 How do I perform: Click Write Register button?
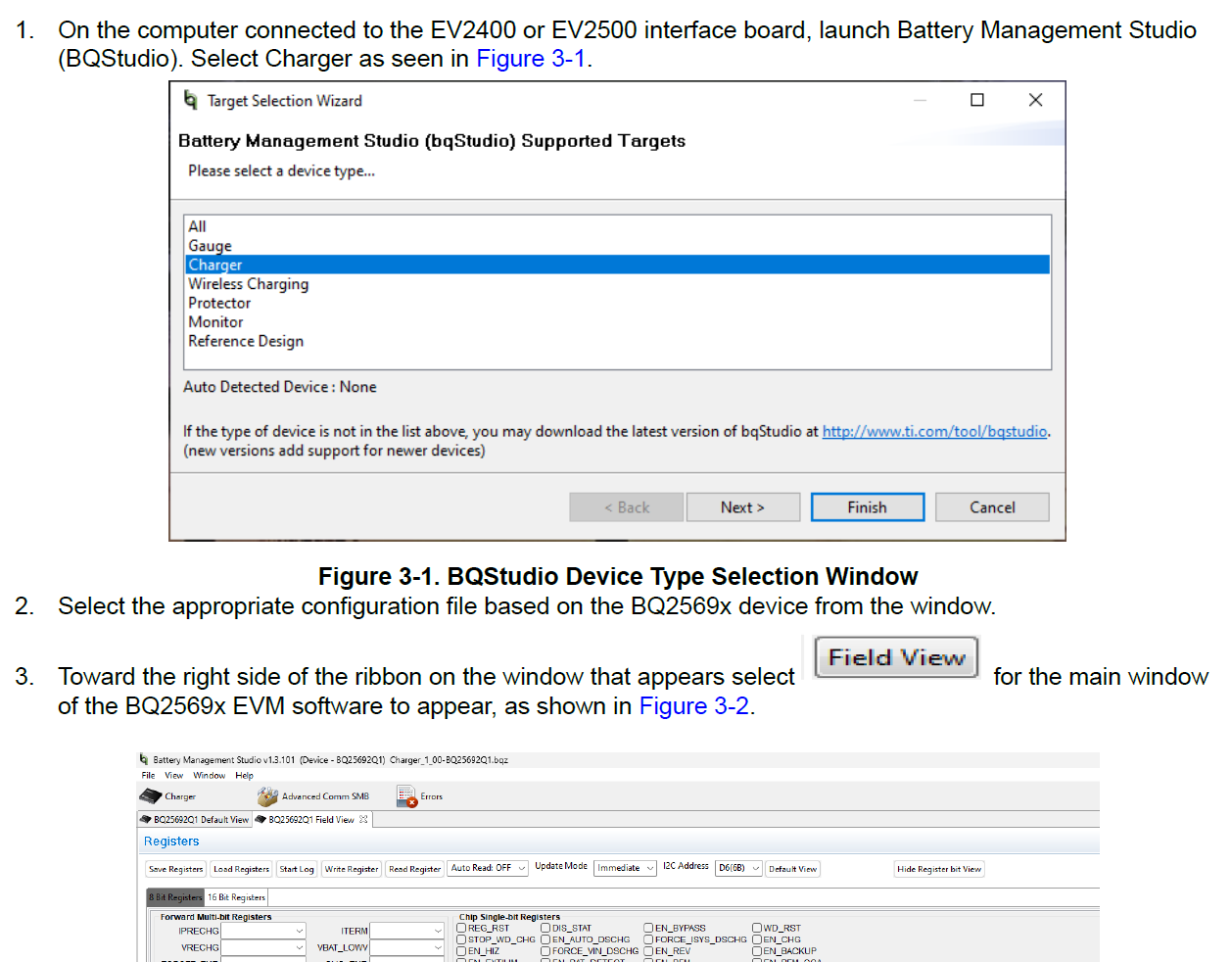pos(352,869)
